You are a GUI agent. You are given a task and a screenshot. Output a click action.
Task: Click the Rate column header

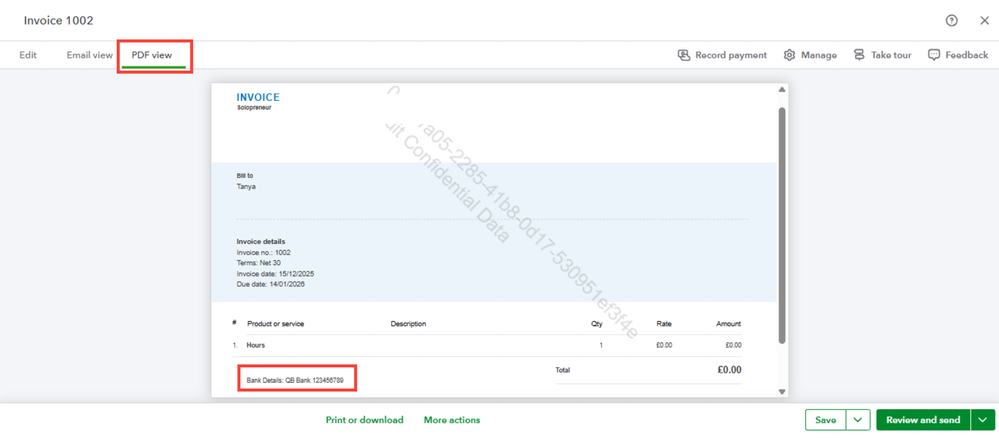[664, 324]
